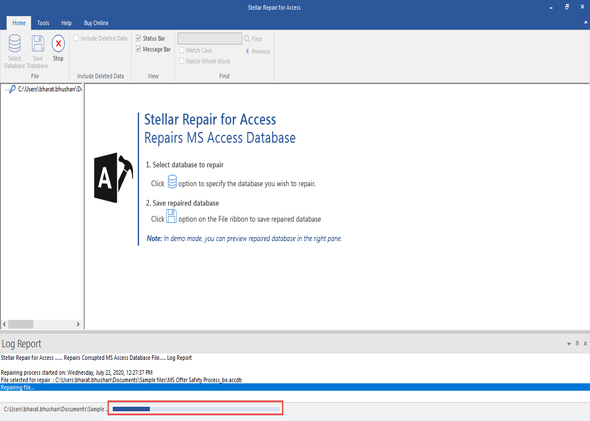
Task: Click the save disk icon in instructions
Action: coord(171,216)
